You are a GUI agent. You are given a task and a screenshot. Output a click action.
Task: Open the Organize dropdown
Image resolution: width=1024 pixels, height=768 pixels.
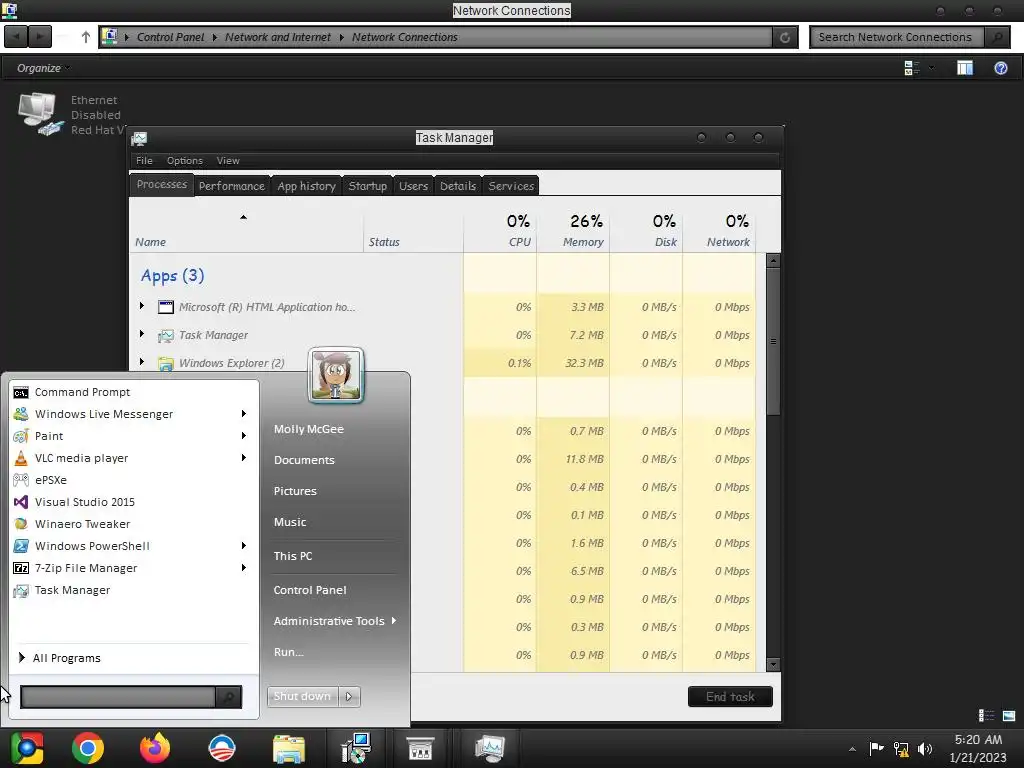43,68
